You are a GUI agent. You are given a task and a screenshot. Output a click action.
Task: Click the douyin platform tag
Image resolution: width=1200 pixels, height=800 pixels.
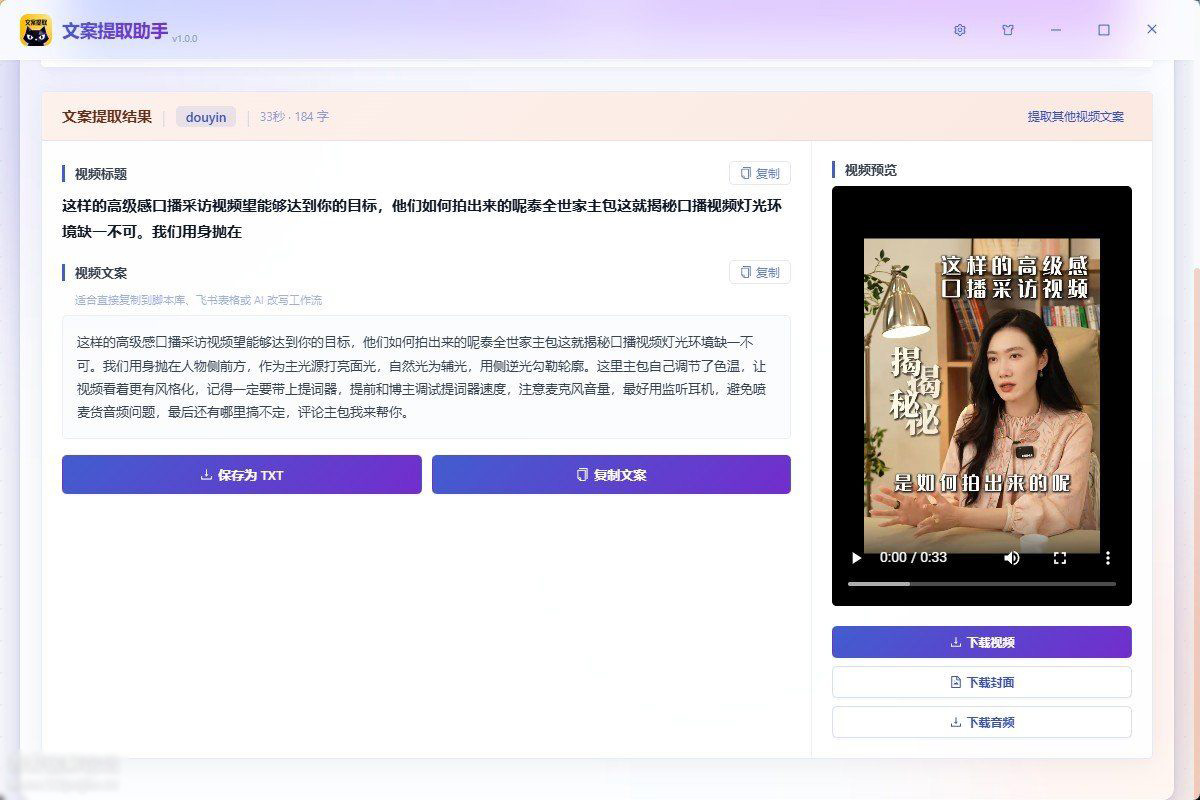click(x=206, y=117)
